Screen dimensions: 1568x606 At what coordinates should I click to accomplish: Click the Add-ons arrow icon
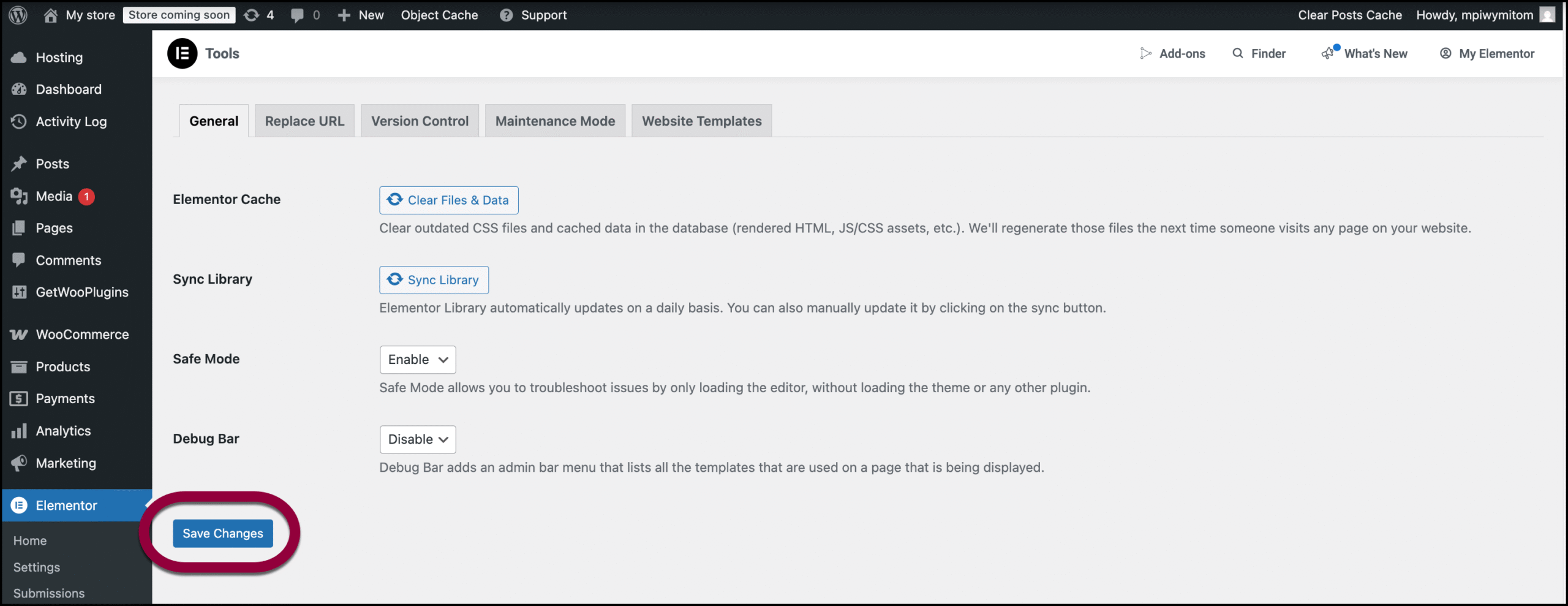pos(1145,53)
